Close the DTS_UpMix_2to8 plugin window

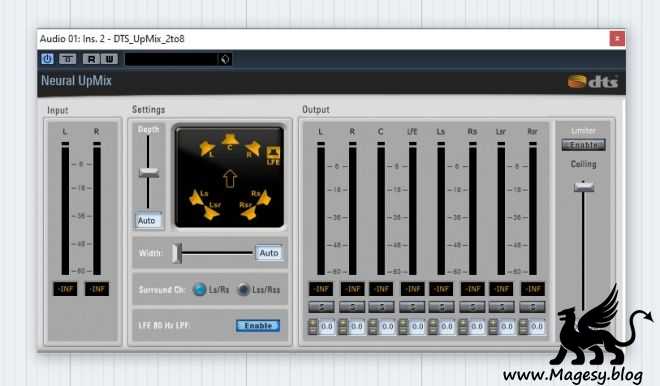point(617,38)
